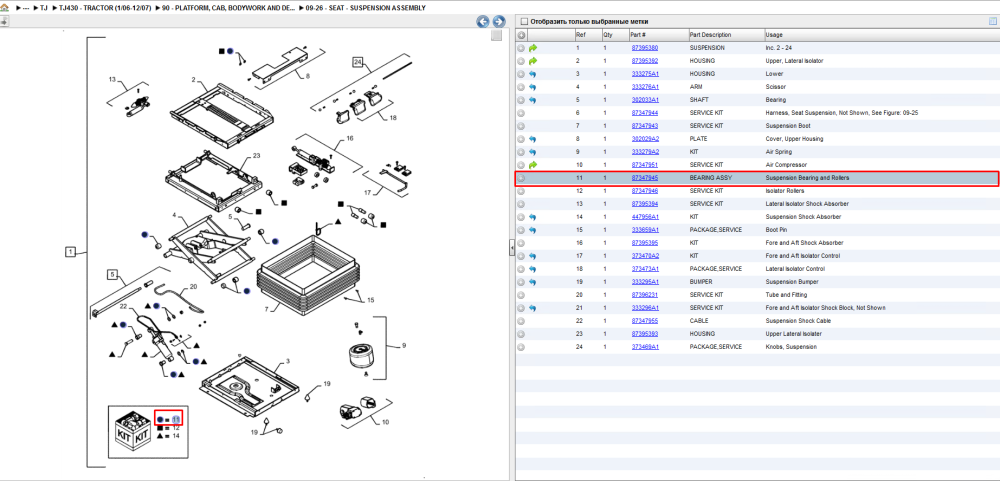
Task: Toggle the selection circle for Ref 24 row
Action: point(521,346)
